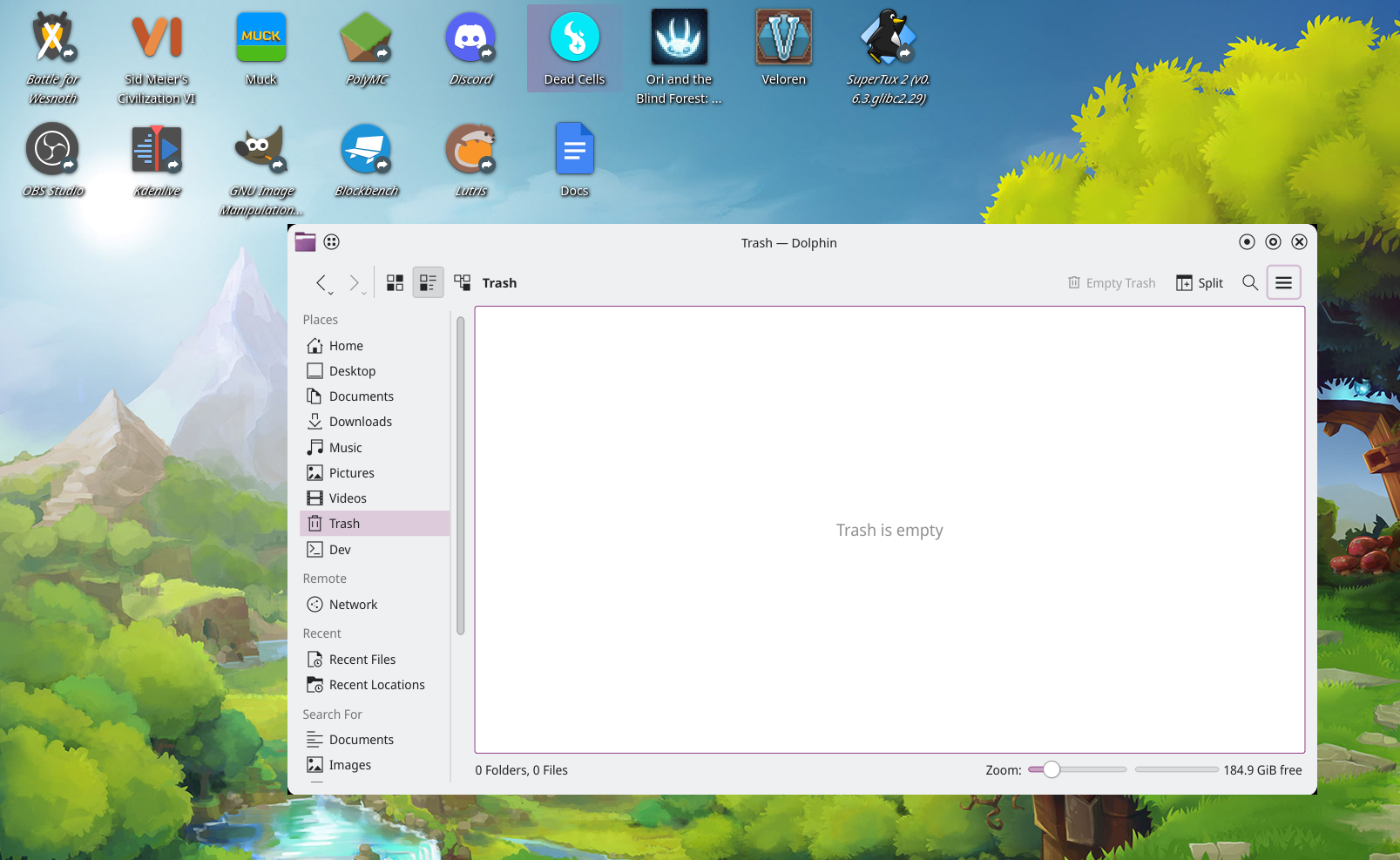This screenshot has height=860, width=1400.
Task: Minimize the Dolphin window
Action: [1247, 242]
